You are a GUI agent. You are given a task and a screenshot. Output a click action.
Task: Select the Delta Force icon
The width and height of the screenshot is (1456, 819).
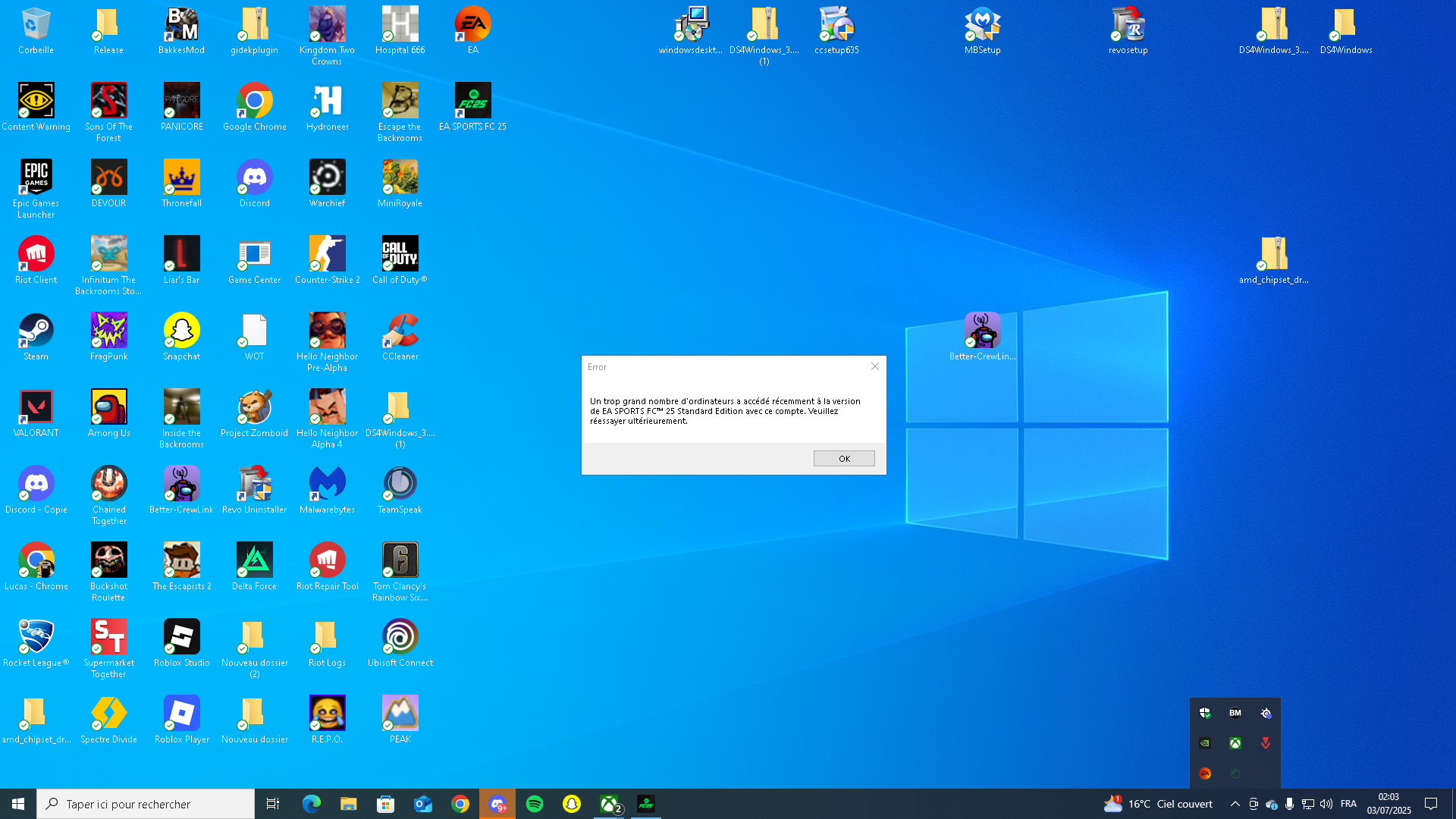[254, 566]
